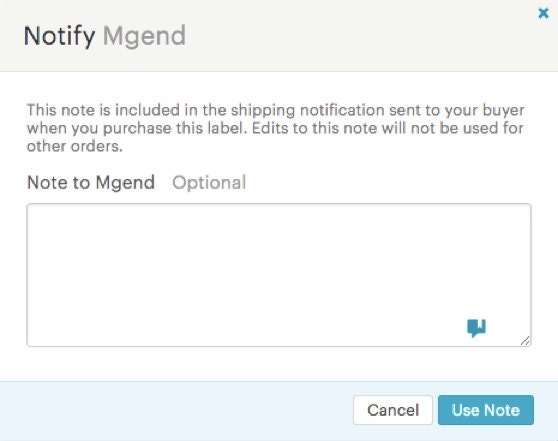Click the empty beige header area

(356, 36)
